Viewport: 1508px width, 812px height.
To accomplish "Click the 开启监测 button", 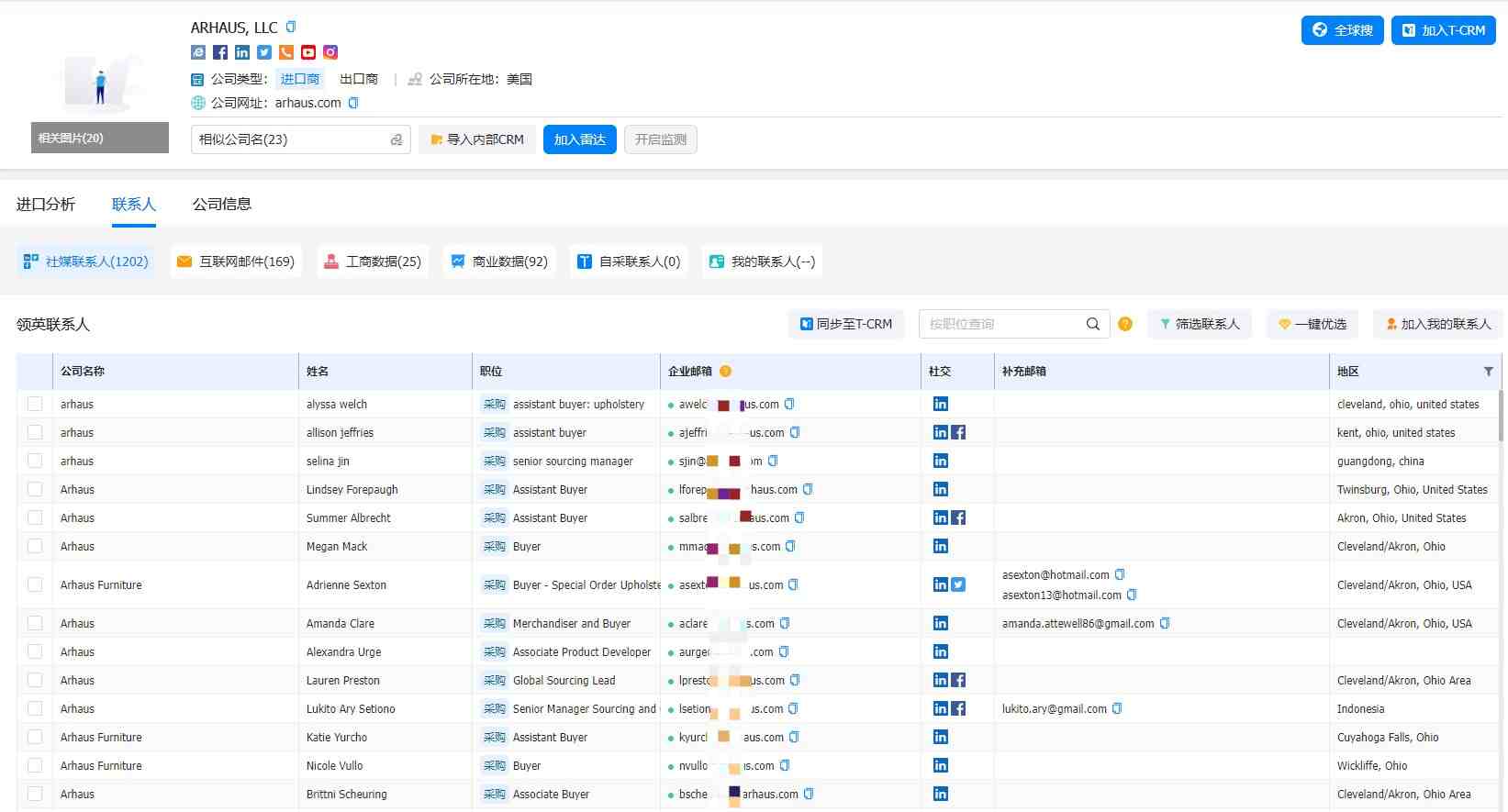I will pyautogui.click(x=661, y=139).
